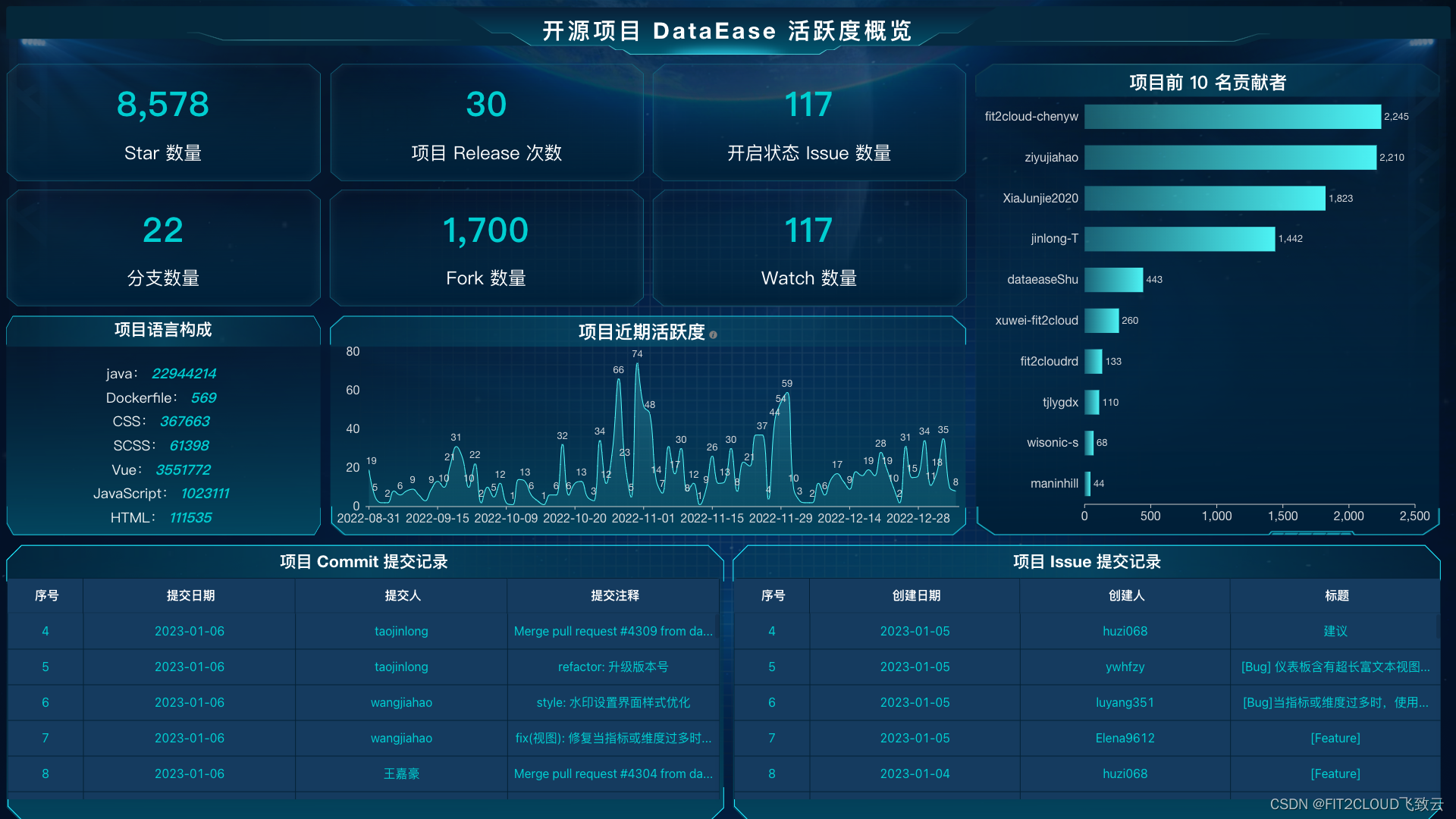
Task: Select the XiaJunjie2020 contributor bar
Action: click(x=1204, y=199)
